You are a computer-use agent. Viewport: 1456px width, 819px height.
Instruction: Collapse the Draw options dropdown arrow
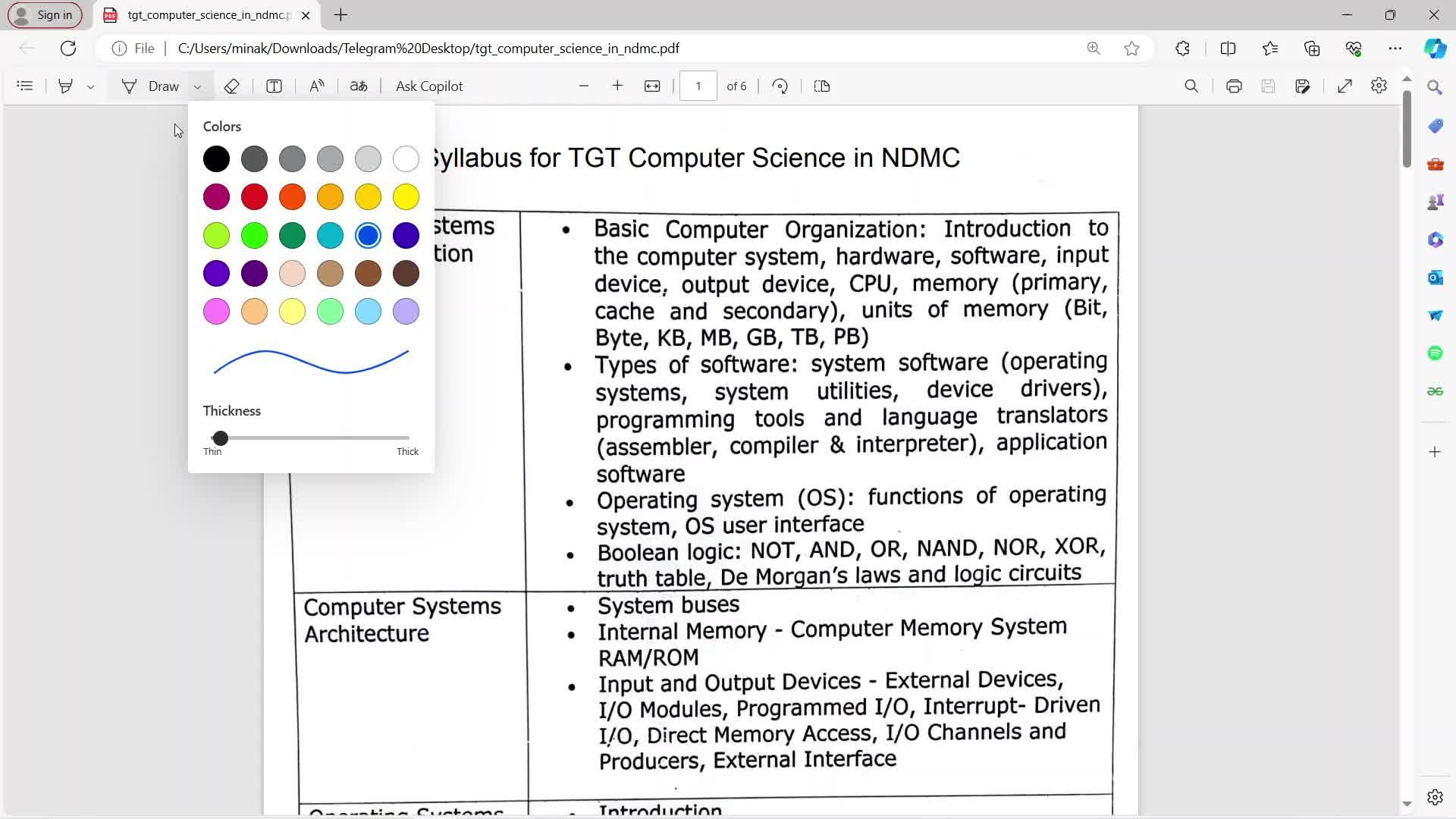click(197, 86)
